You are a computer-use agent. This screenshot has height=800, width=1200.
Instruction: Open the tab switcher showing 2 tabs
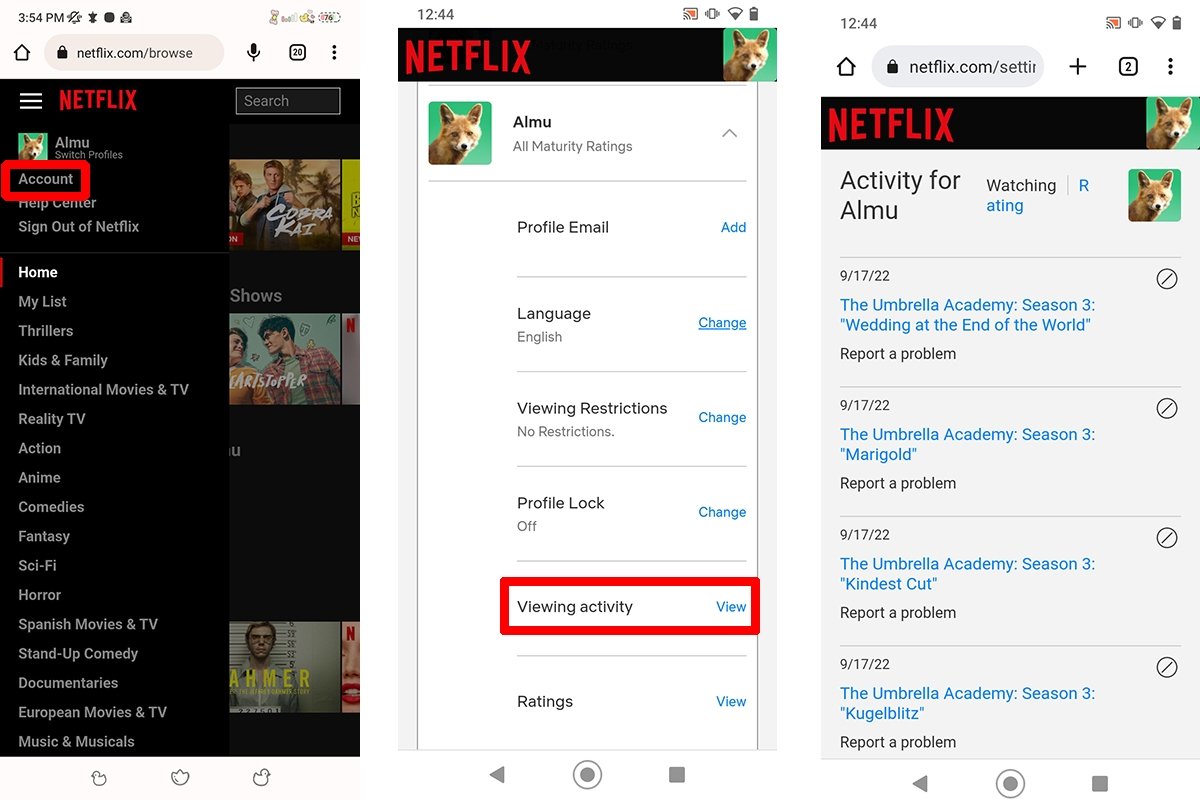click(1128, 67)
